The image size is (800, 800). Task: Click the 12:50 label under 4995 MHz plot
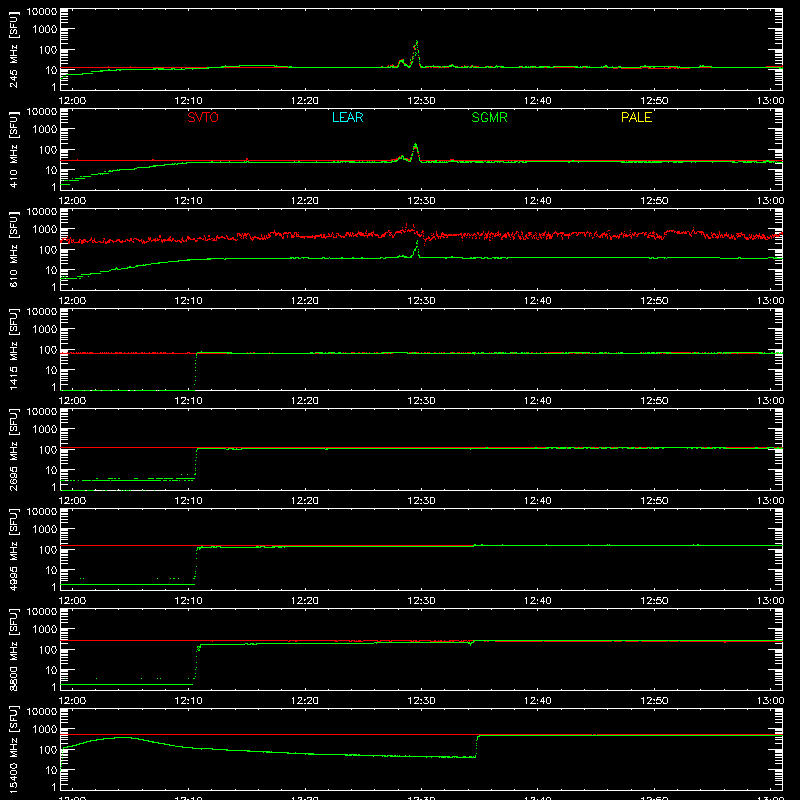pos(654,601)
